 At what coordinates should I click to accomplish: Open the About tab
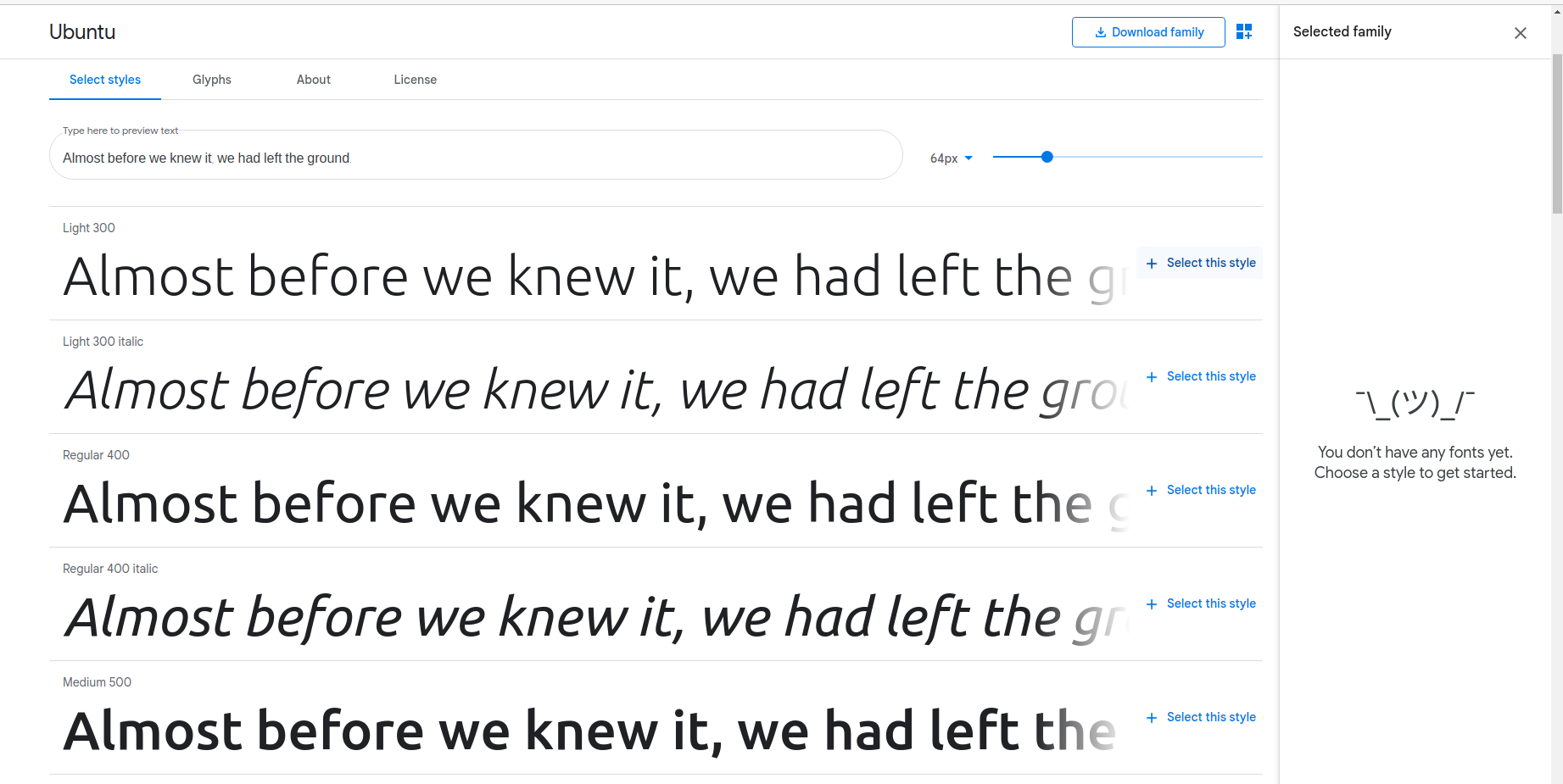313,79
